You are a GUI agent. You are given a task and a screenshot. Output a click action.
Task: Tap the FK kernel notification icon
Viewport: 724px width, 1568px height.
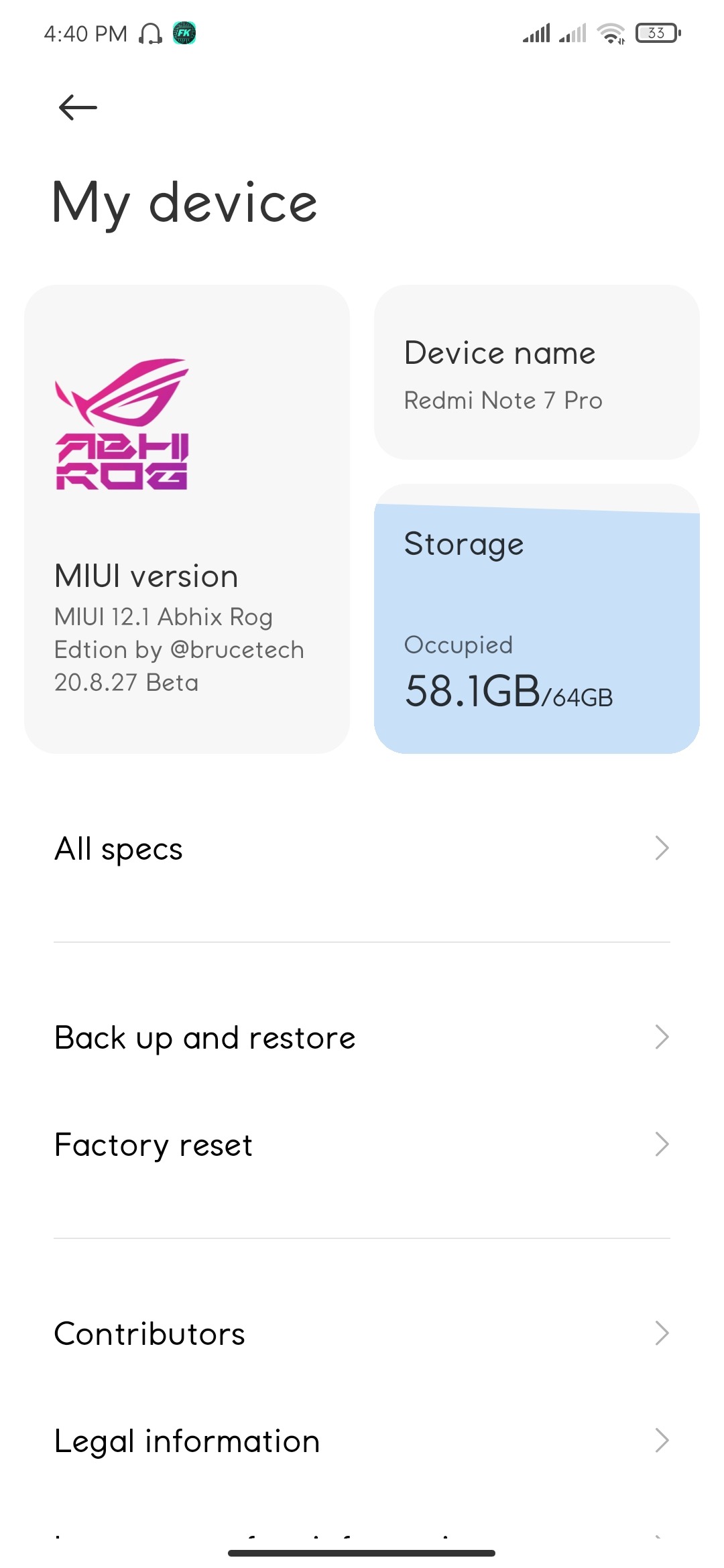click(184, 33)
